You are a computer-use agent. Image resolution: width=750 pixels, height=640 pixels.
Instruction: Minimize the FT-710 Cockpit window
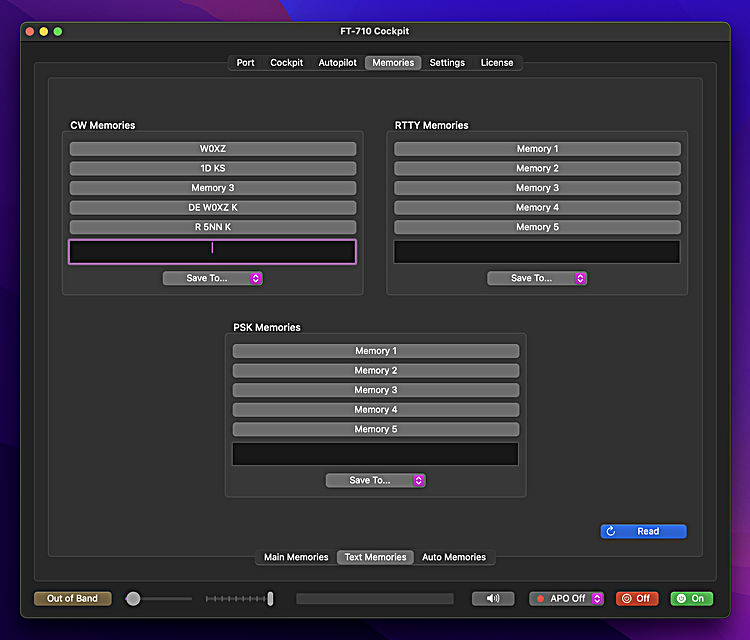click(44, 32)
